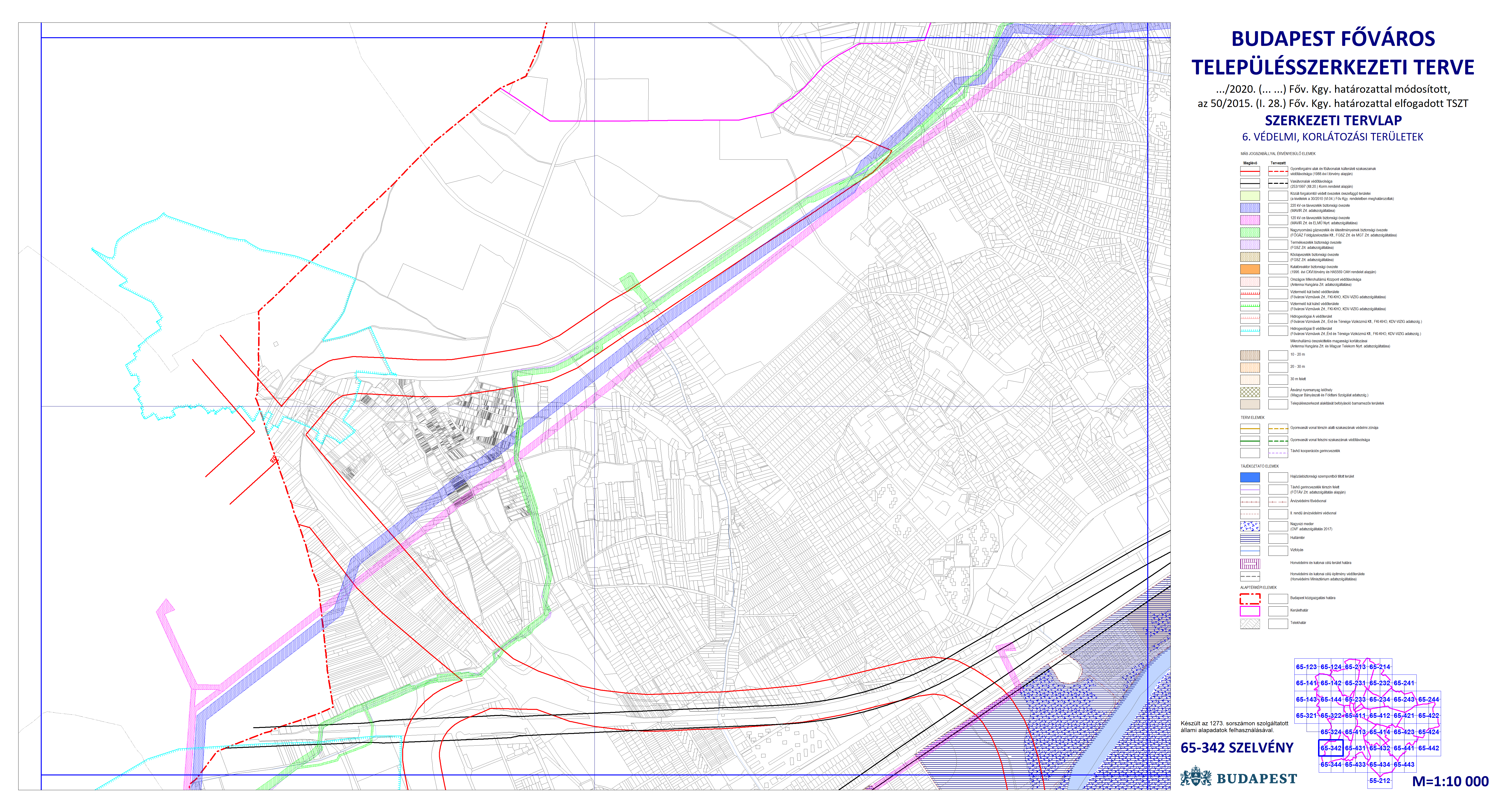Click the 65-344 cell in the index map
The image size is (1512, 811).
[x=1331, y=765]
